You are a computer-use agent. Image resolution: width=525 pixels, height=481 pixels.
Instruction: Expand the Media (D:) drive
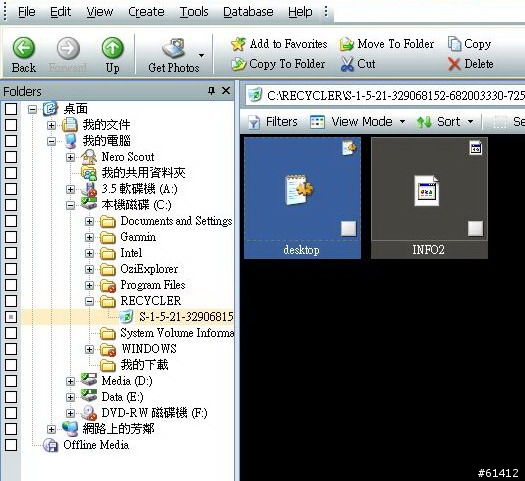(x=70, y=382)
